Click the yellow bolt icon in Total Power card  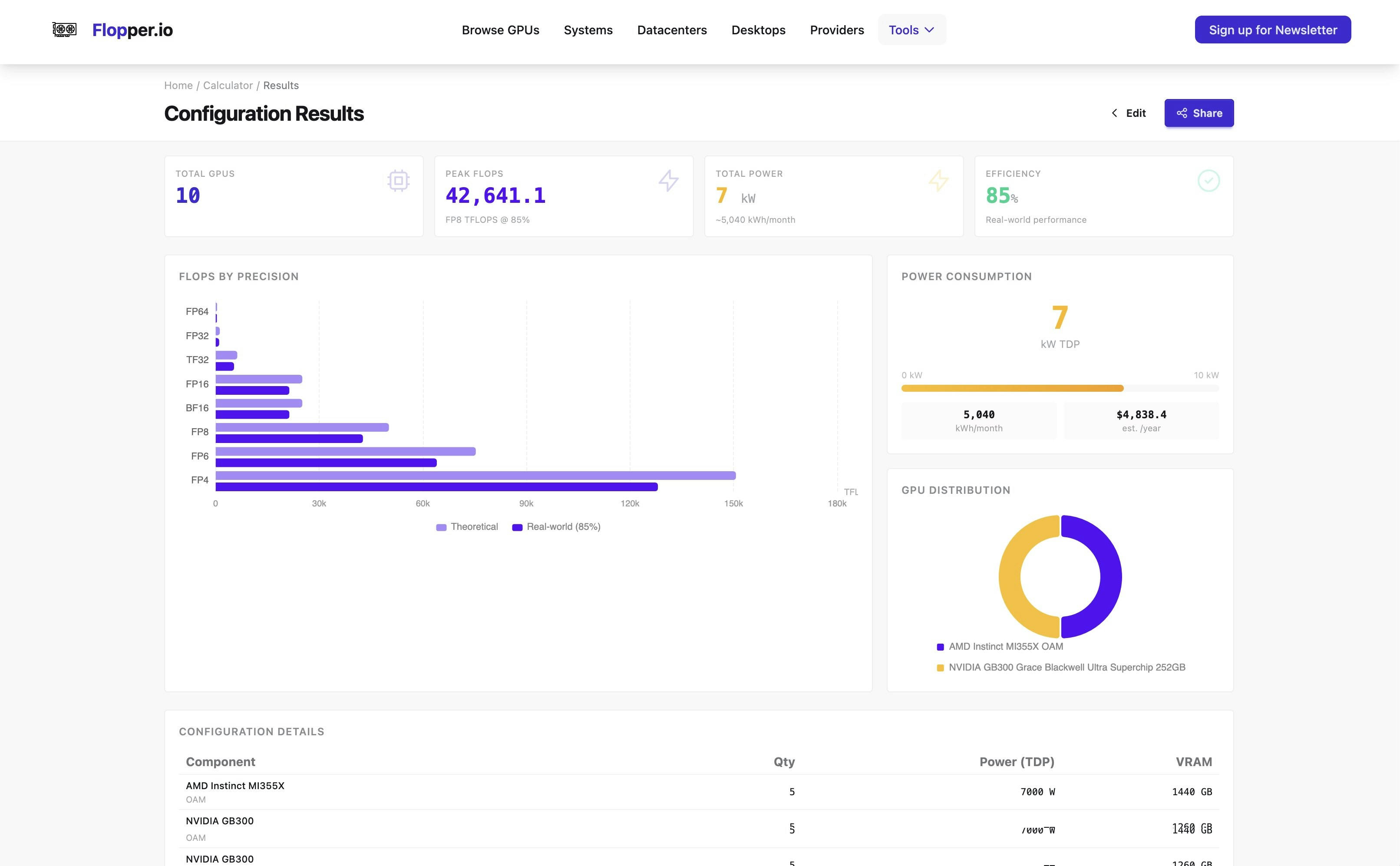coord(938,181)
